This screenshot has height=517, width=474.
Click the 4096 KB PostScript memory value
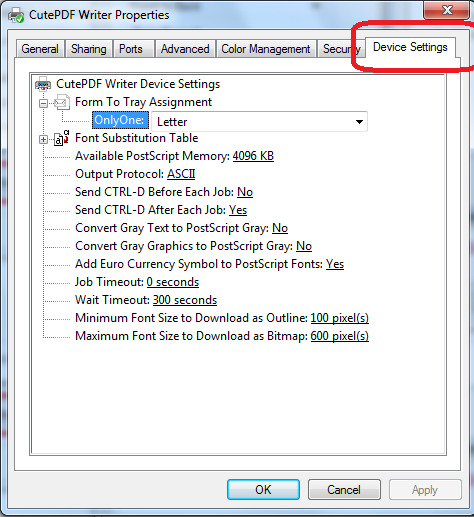click(253, 156)
